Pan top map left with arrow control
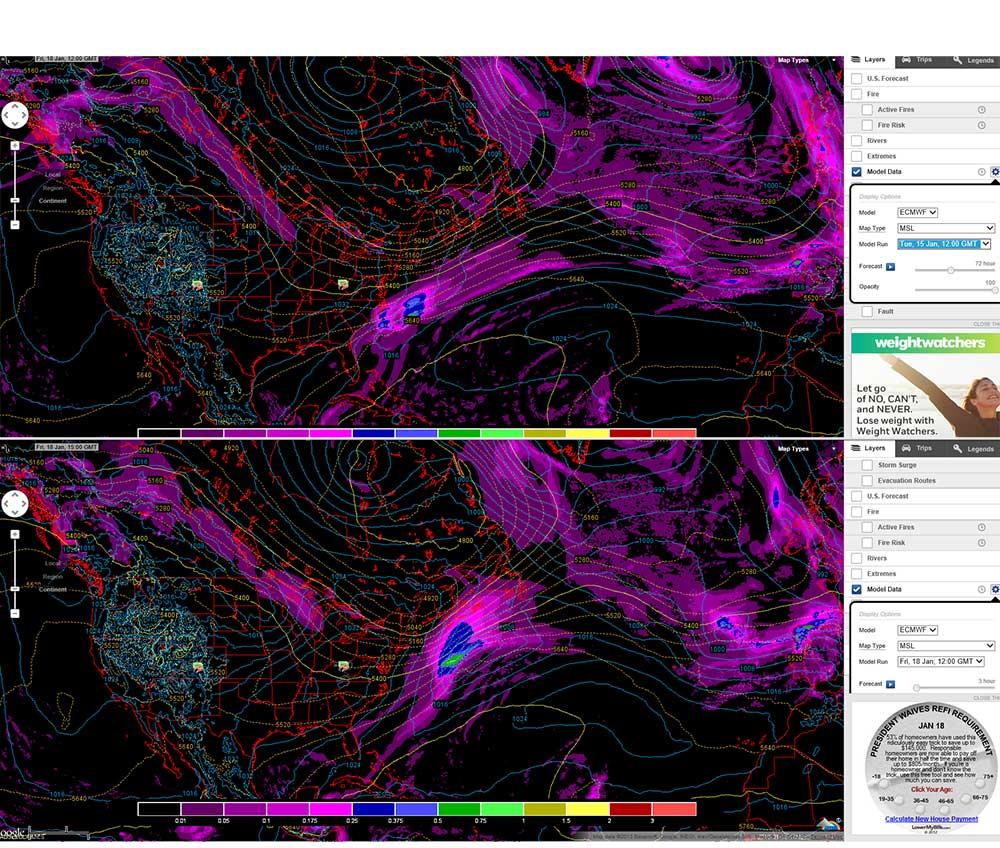Screen dimensions: 1000x848 click(x=6, y=115)
